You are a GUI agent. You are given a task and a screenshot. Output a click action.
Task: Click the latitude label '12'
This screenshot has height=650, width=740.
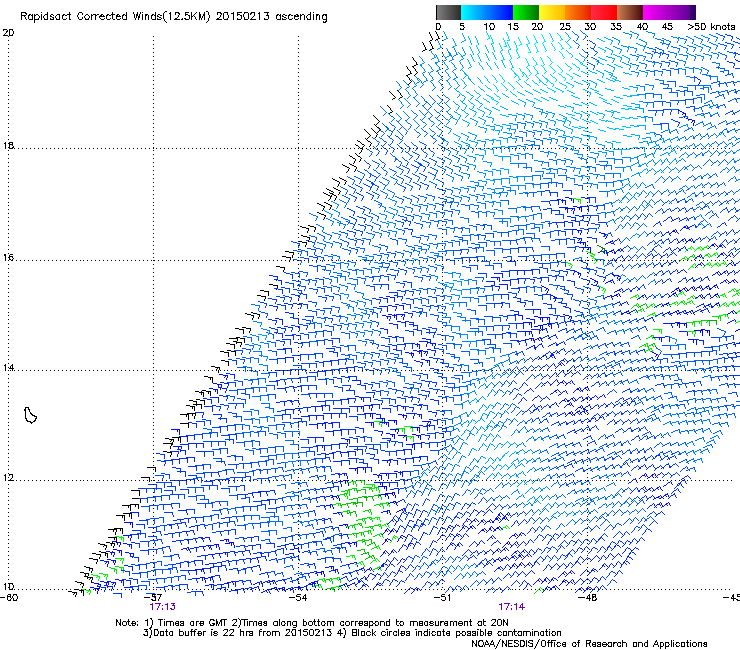click(x=8, y=478)
